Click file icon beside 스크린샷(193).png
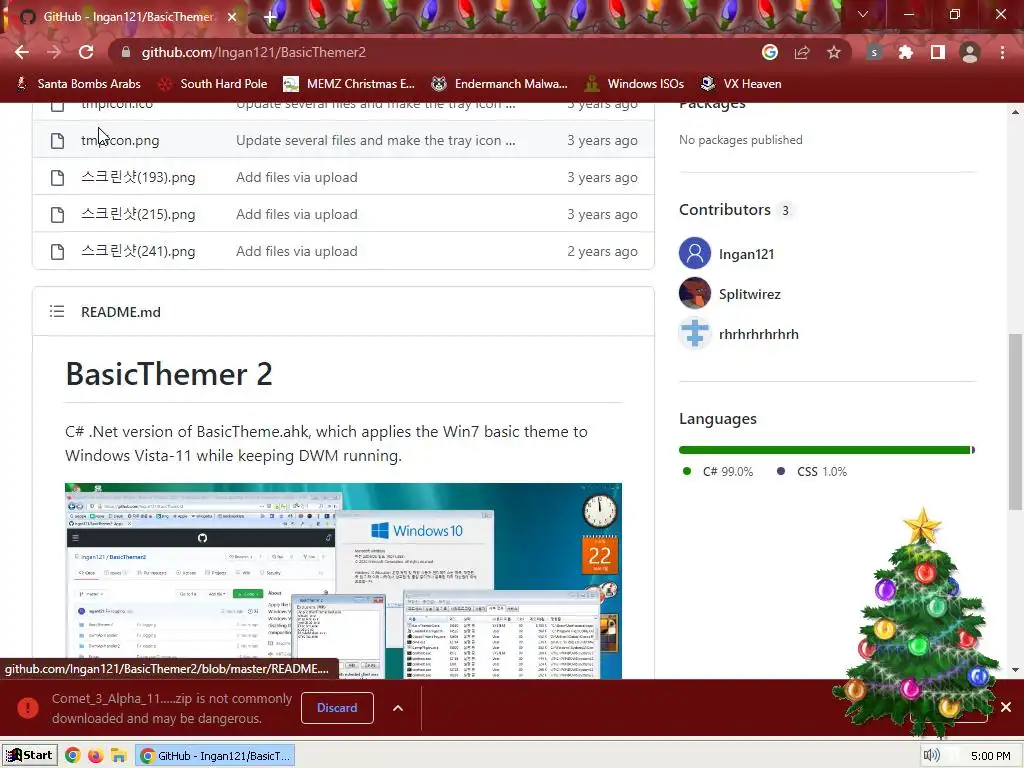The height and width of the screenshot is (768, 1024). 57,178
